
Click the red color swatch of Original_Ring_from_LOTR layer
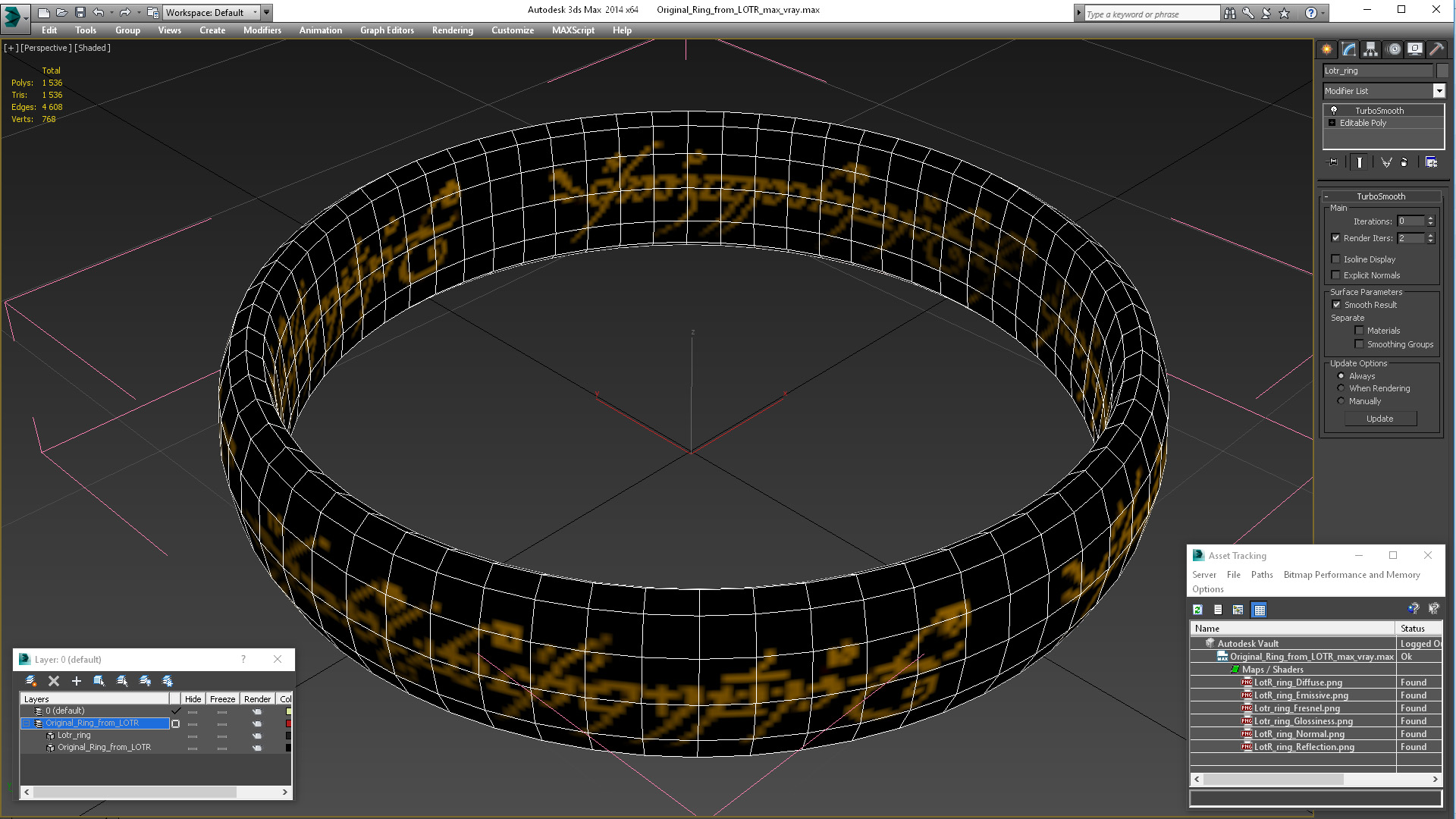288,723
